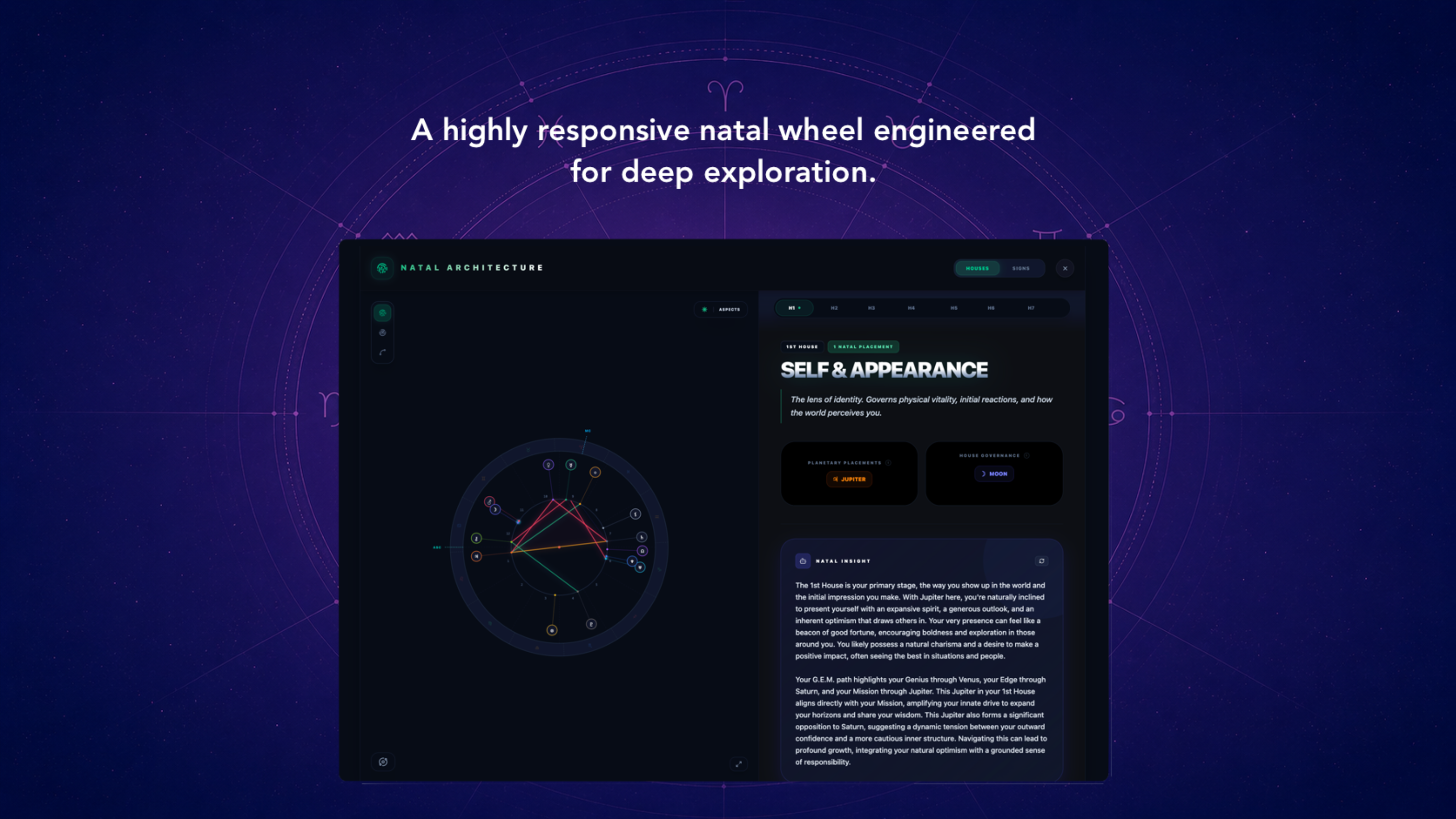The height and width of the screenshot is (819, 1456).
Task: Click the "The lens of identity" description
Action: point(921,406)
